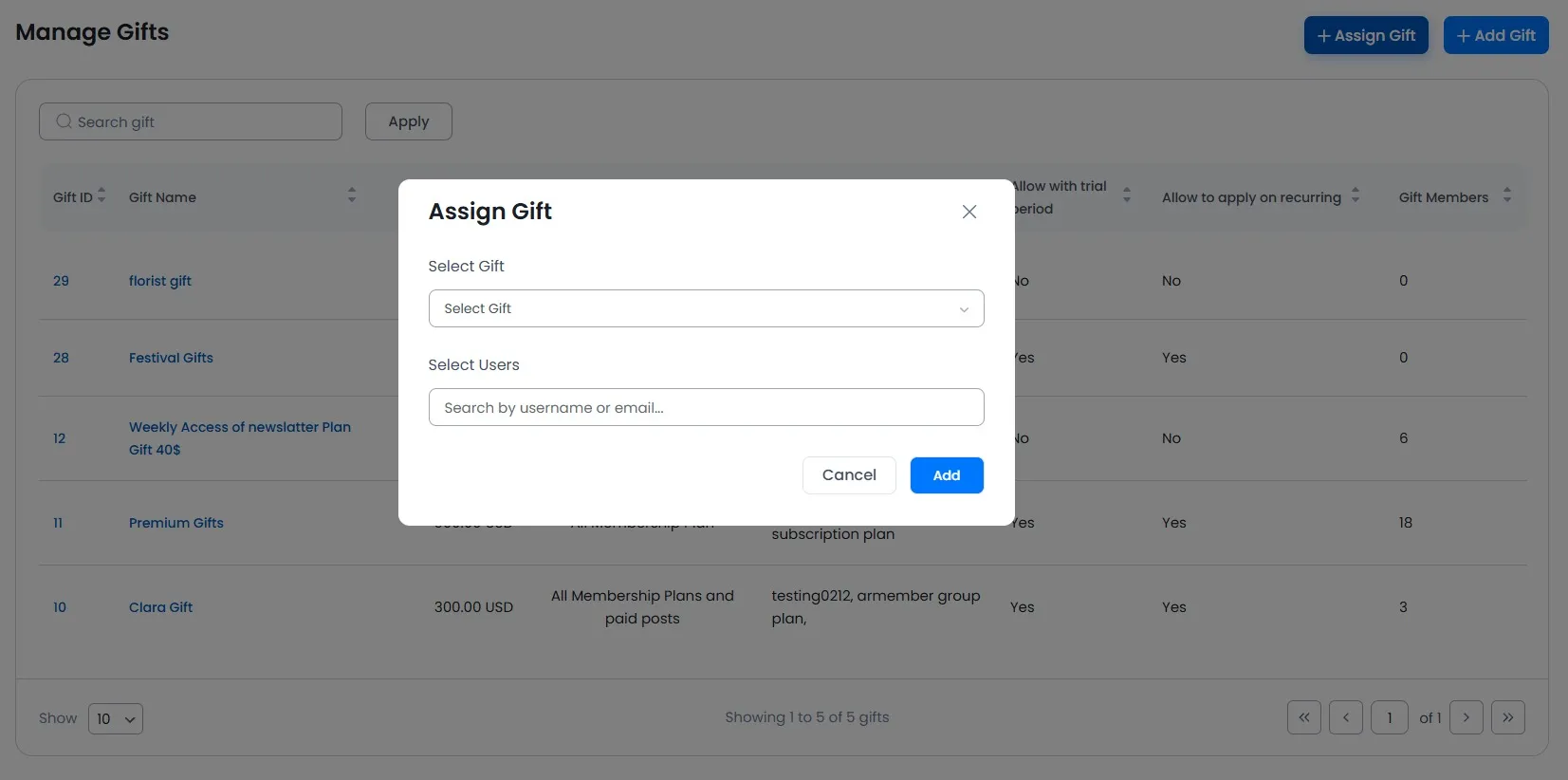Click the Assign Gift button in the header

coord(1365,36)
